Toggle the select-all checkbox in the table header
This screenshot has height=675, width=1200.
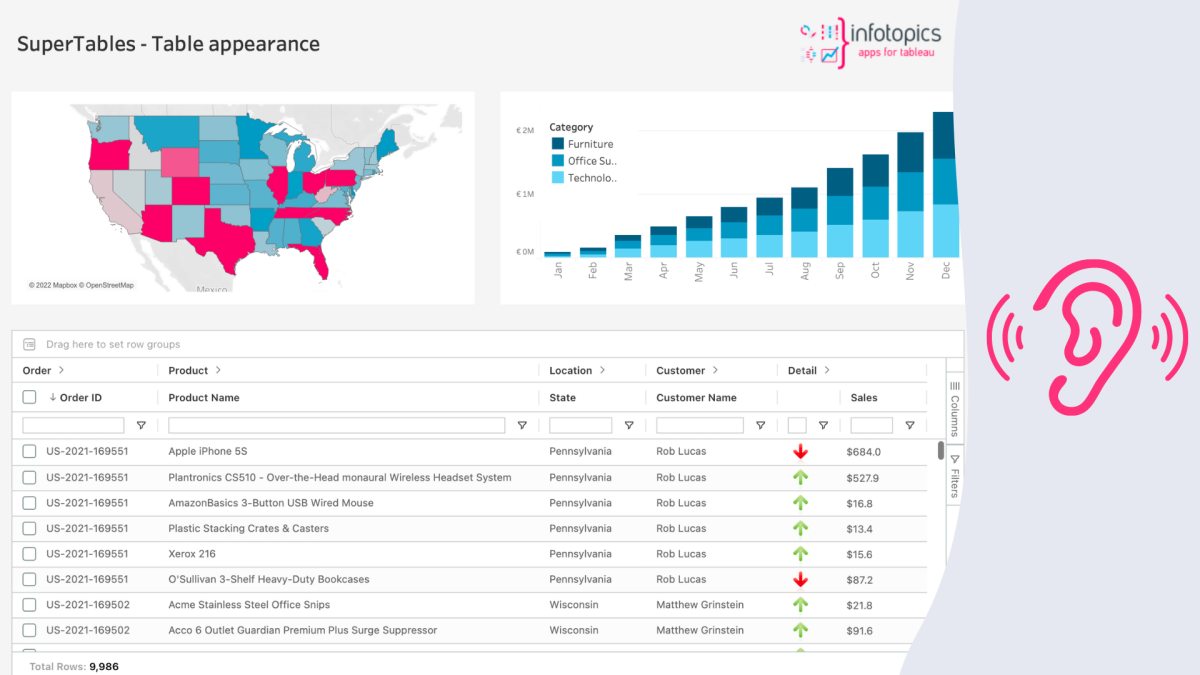(28, 397)
